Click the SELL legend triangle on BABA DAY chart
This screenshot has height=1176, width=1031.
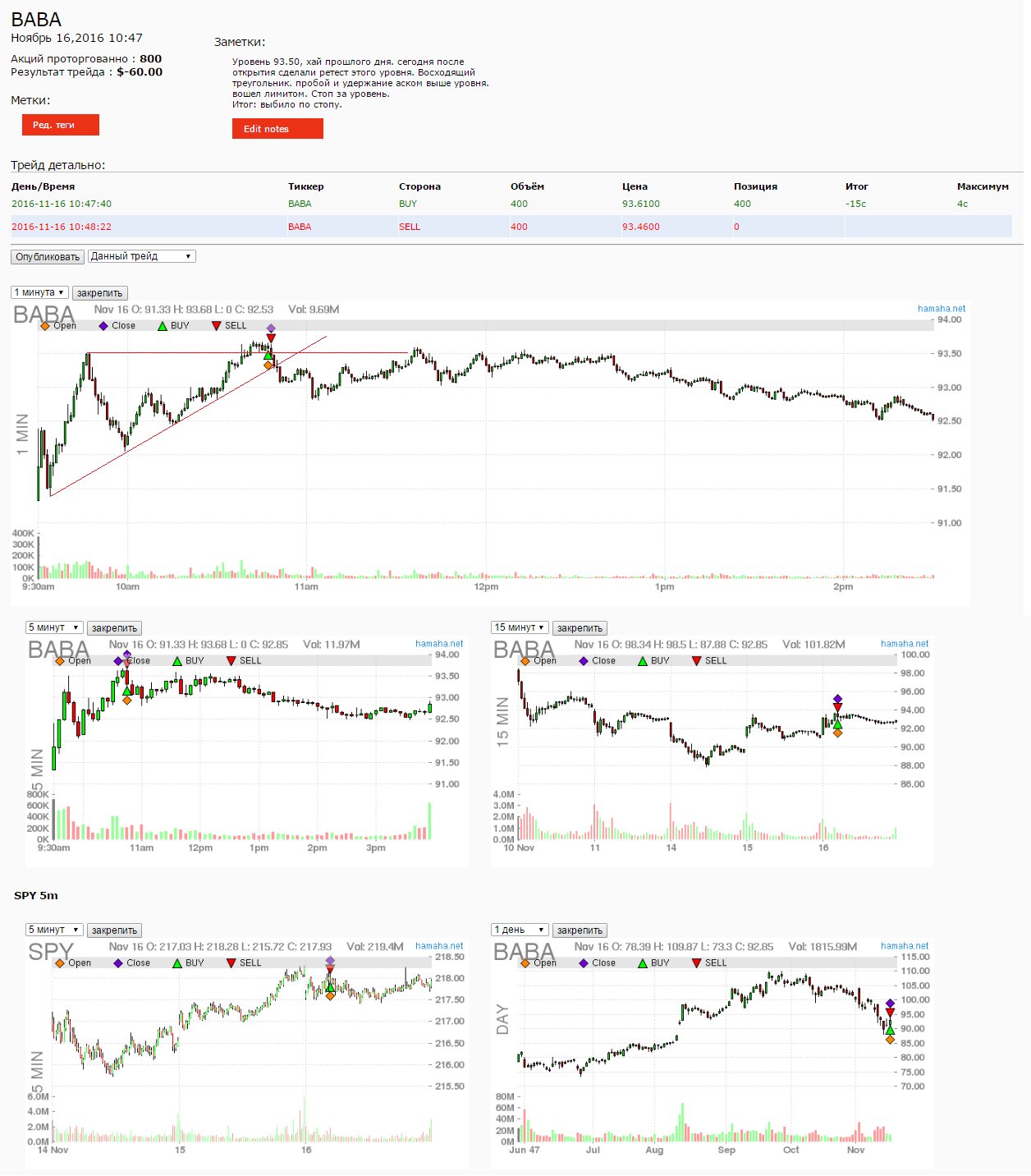(697, 963)
